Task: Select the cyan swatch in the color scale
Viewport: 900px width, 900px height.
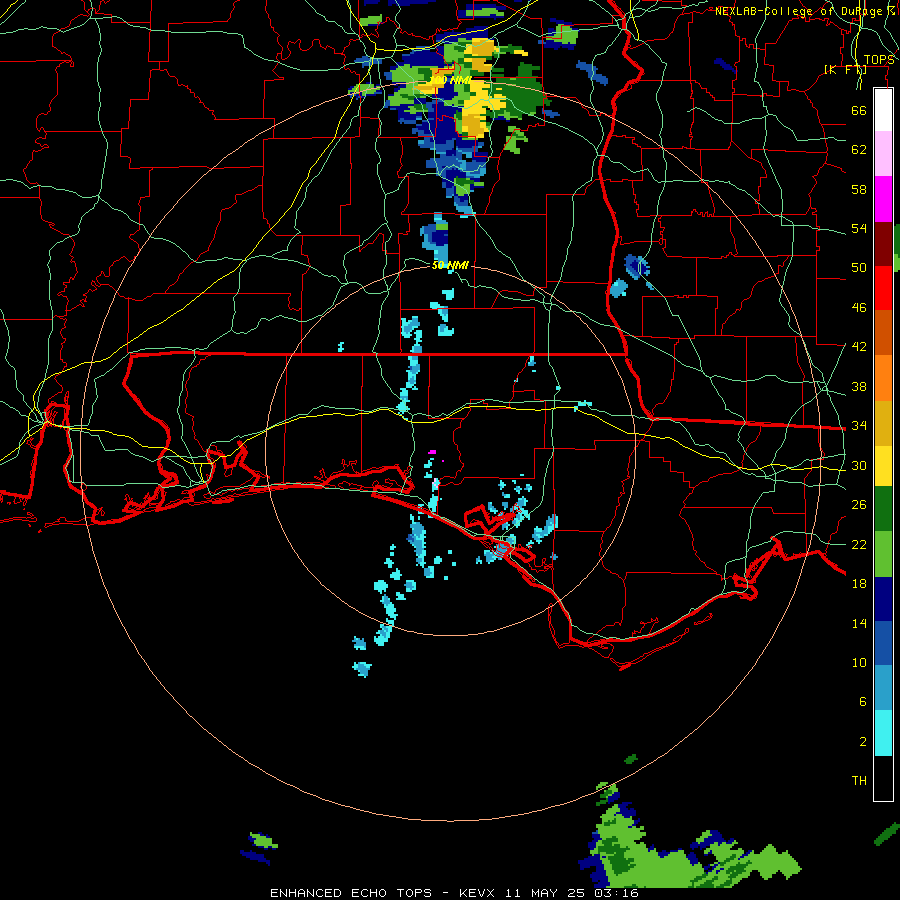Action: 883,733
